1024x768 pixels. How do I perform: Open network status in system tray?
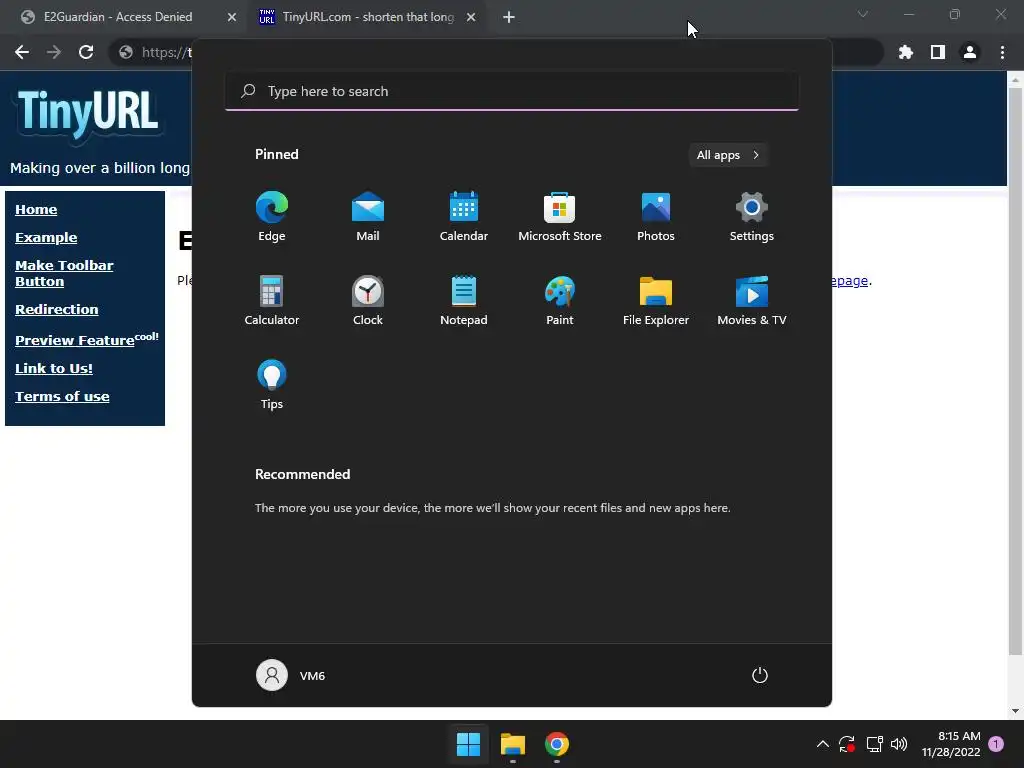click(874, 744)
